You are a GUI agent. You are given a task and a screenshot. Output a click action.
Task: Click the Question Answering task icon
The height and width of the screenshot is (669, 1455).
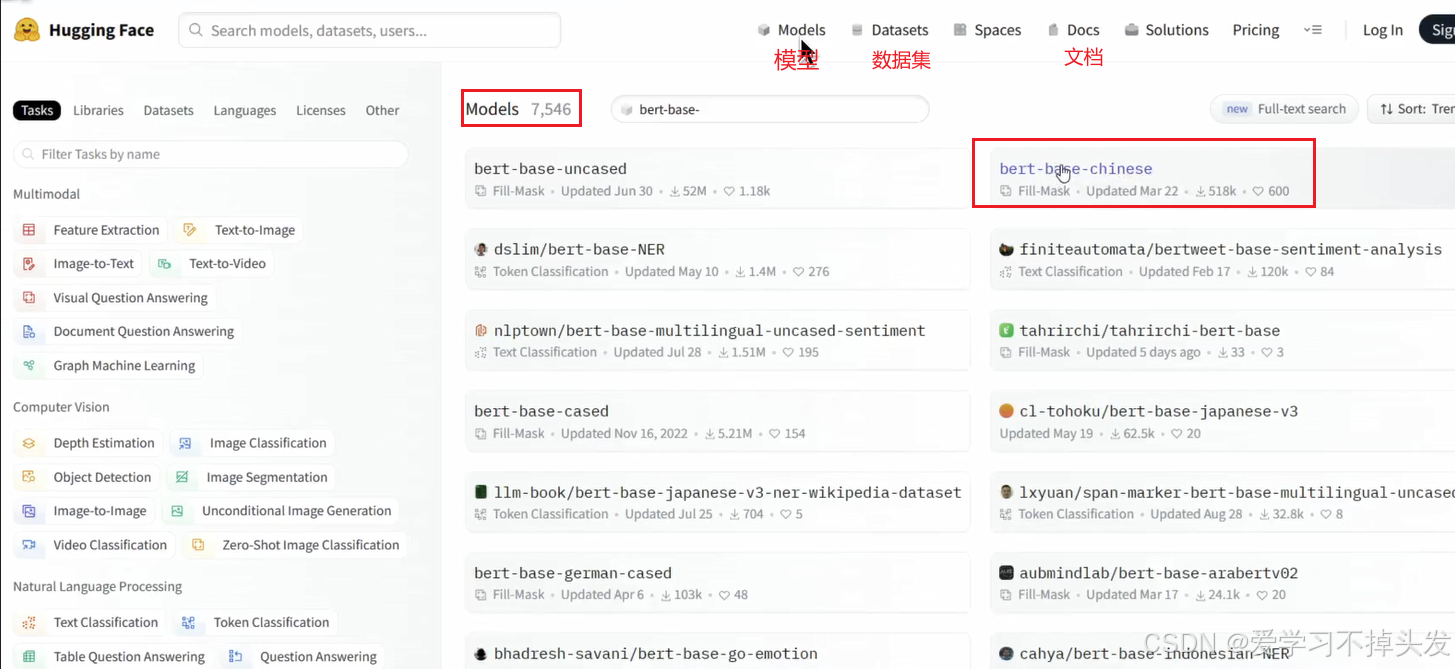tap(235, 656)
